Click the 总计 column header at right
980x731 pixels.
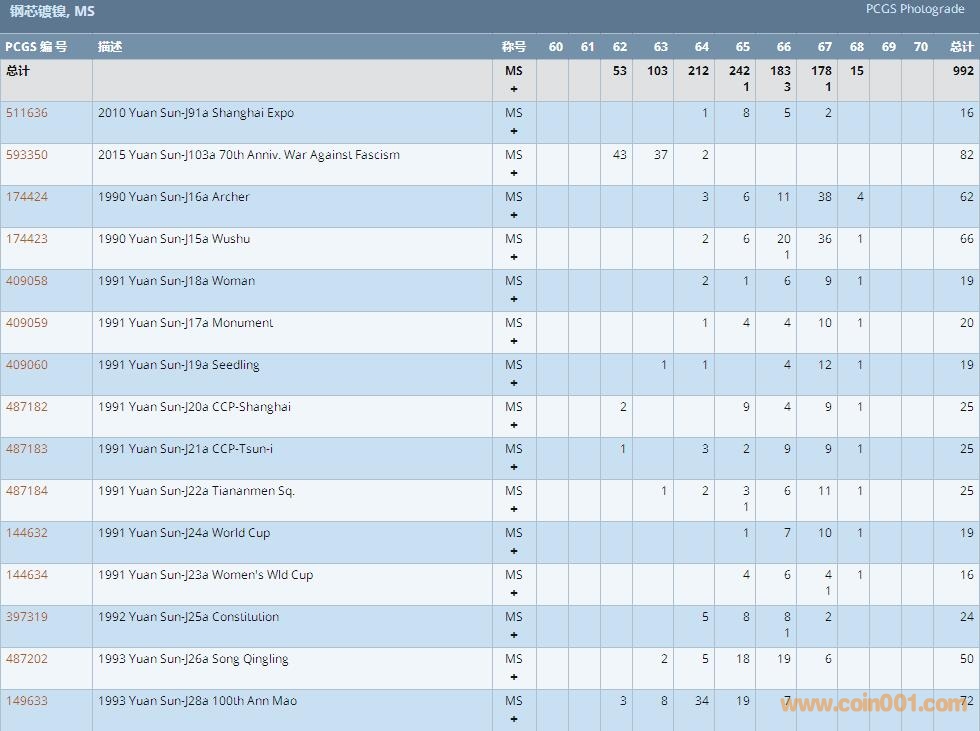(961, 47)
